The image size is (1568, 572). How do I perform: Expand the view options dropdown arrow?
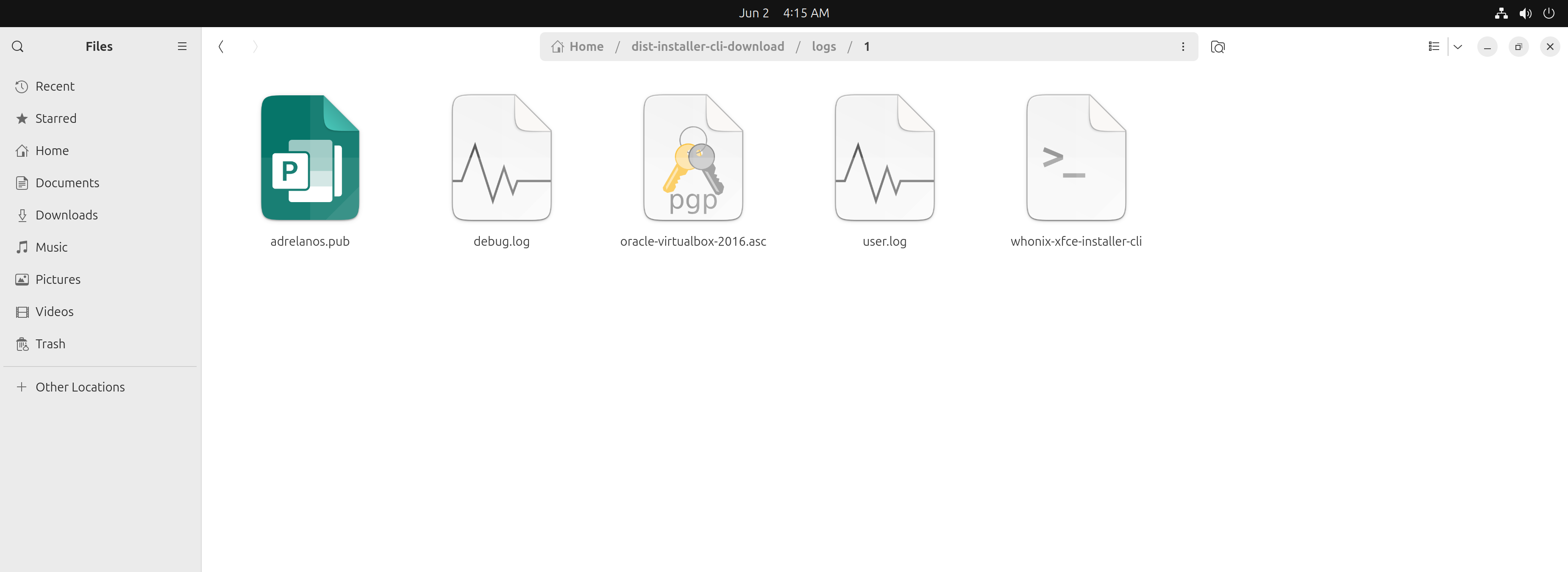1458,46
